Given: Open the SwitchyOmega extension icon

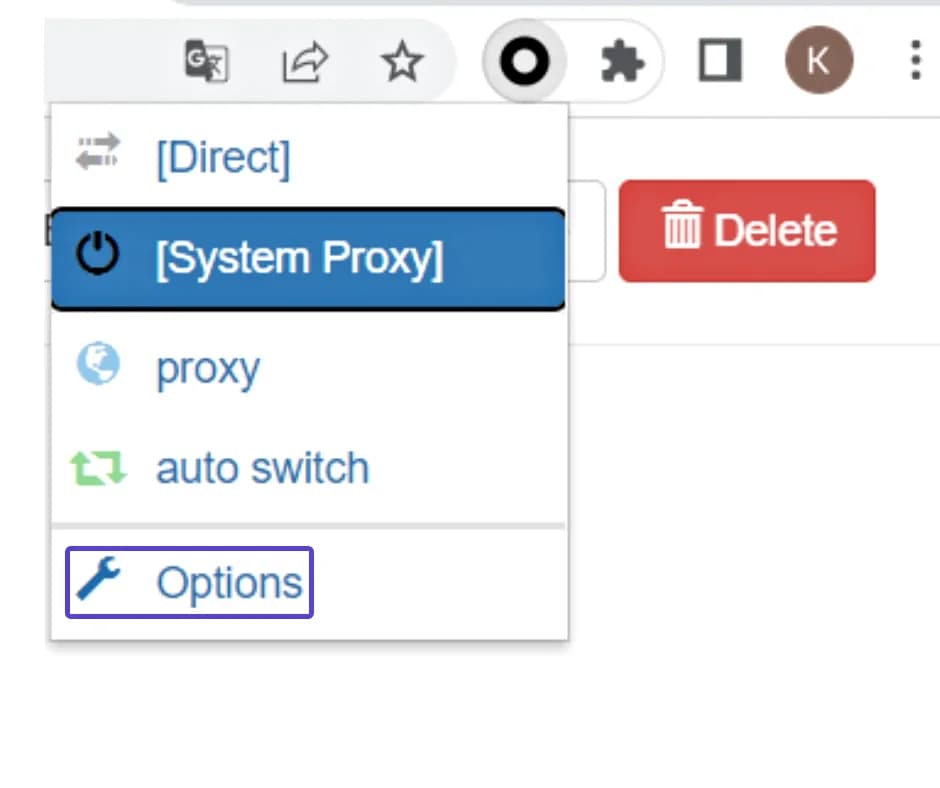Looking at the screenshot, I should tap(524, 61).
